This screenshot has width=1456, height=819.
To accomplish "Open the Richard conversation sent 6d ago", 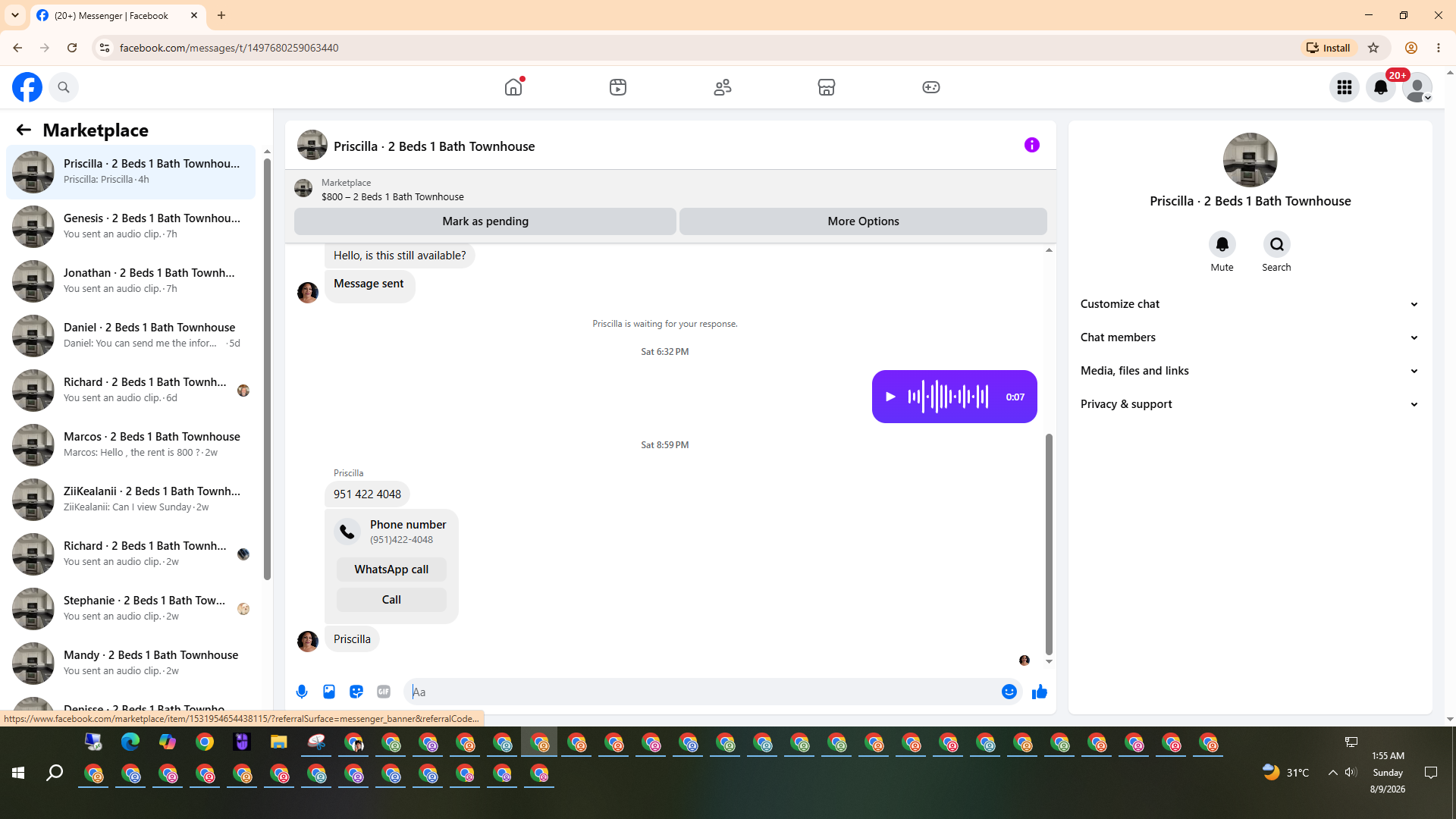I will (x=131, y=391).
